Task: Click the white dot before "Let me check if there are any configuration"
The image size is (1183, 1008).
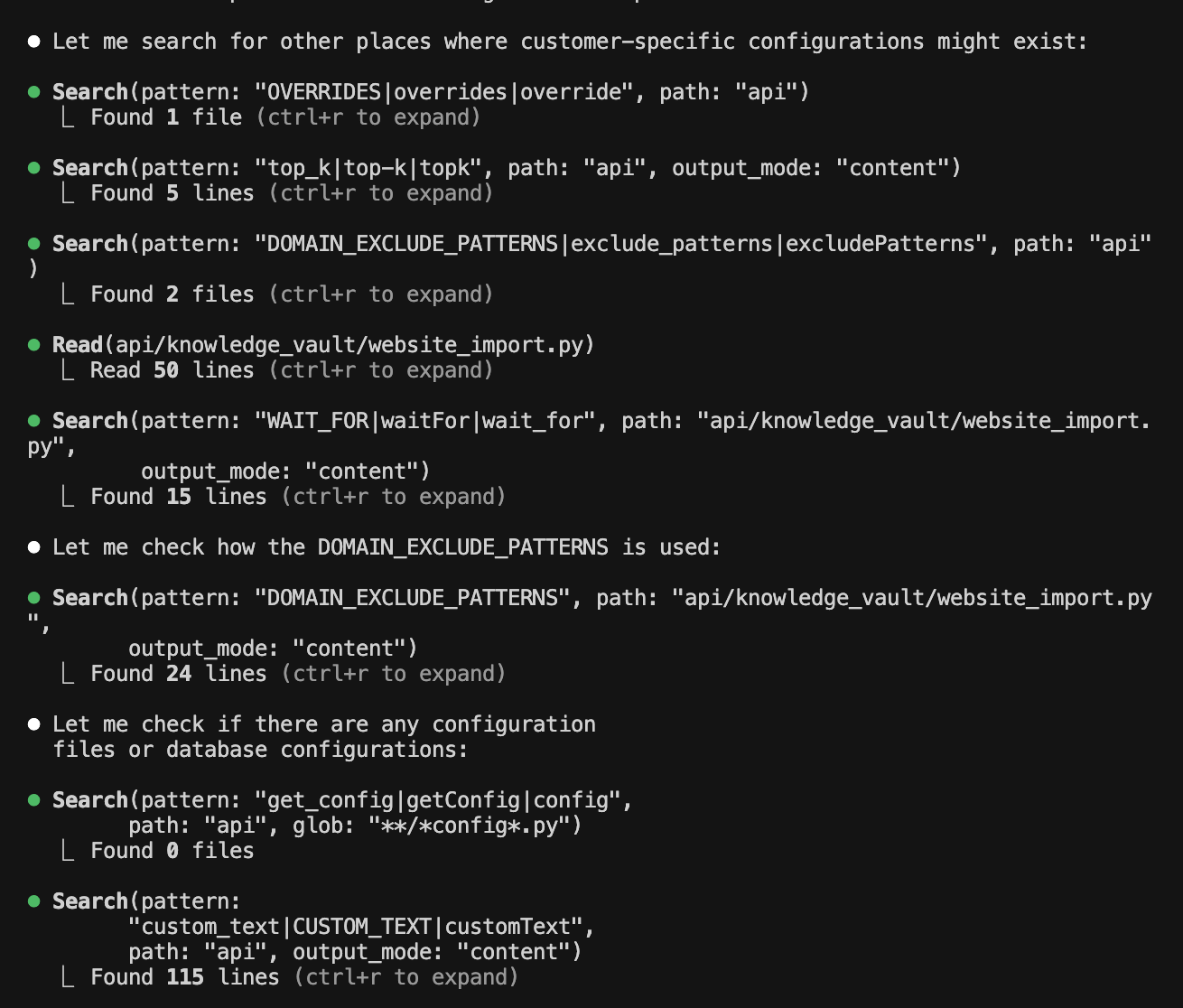Action: 34,724
